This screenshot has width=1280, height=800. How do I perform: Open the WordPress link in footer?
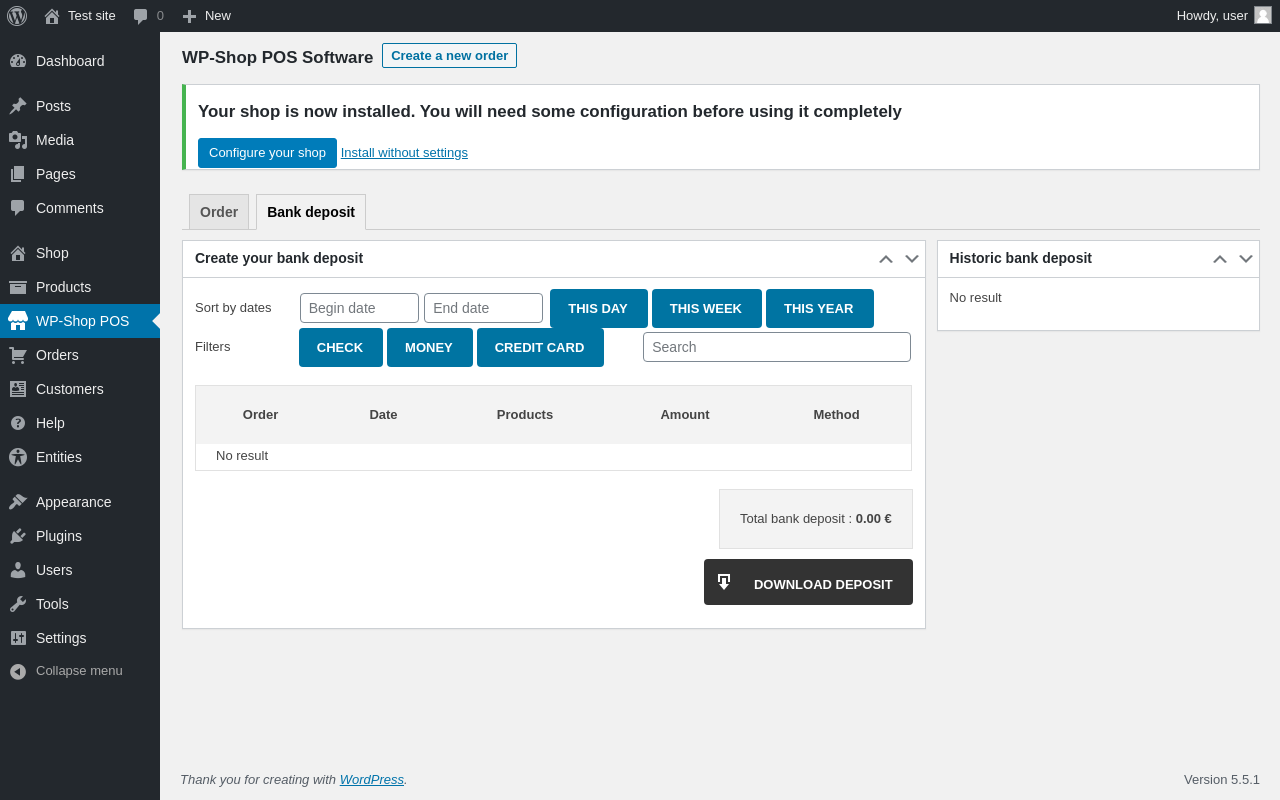click(372, 779)
